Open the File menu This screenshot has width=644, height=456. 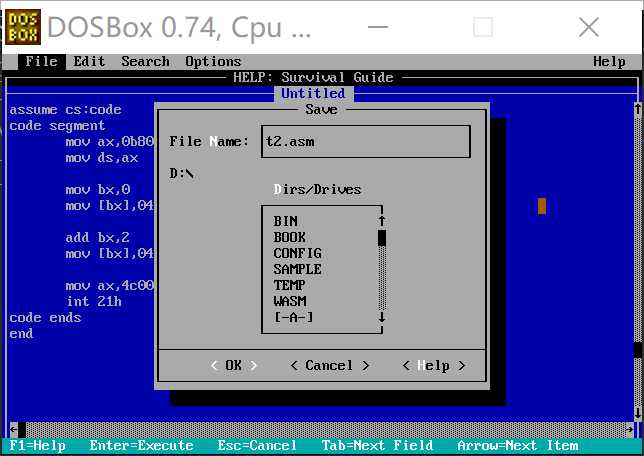[41, 62]
